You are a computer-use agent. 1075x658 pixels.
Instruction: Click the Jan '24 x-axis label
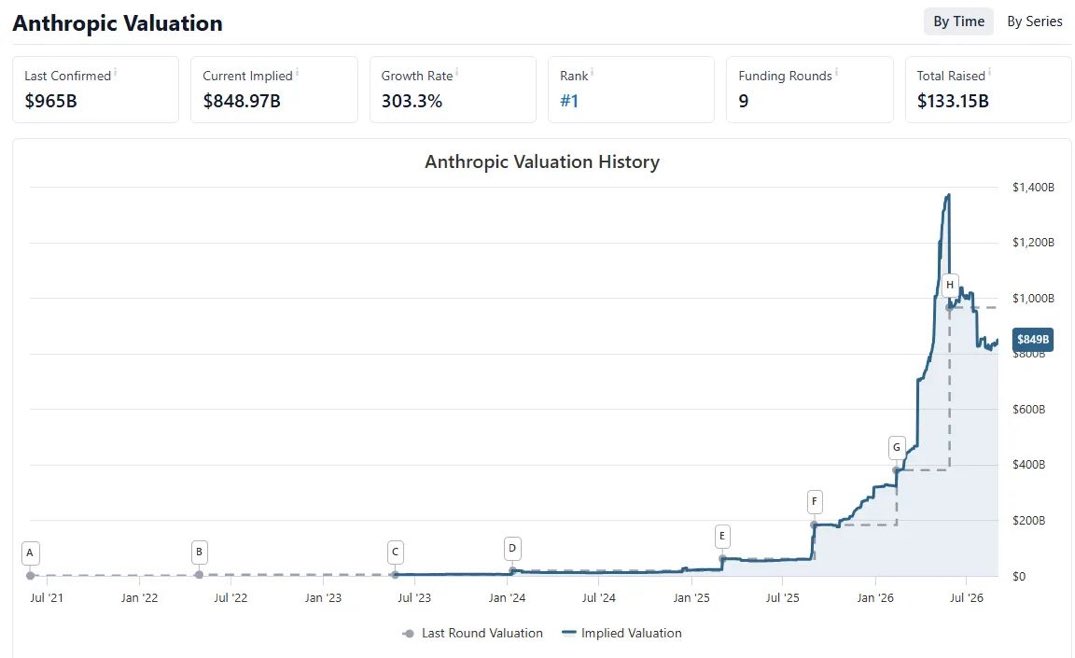[507, 598]
